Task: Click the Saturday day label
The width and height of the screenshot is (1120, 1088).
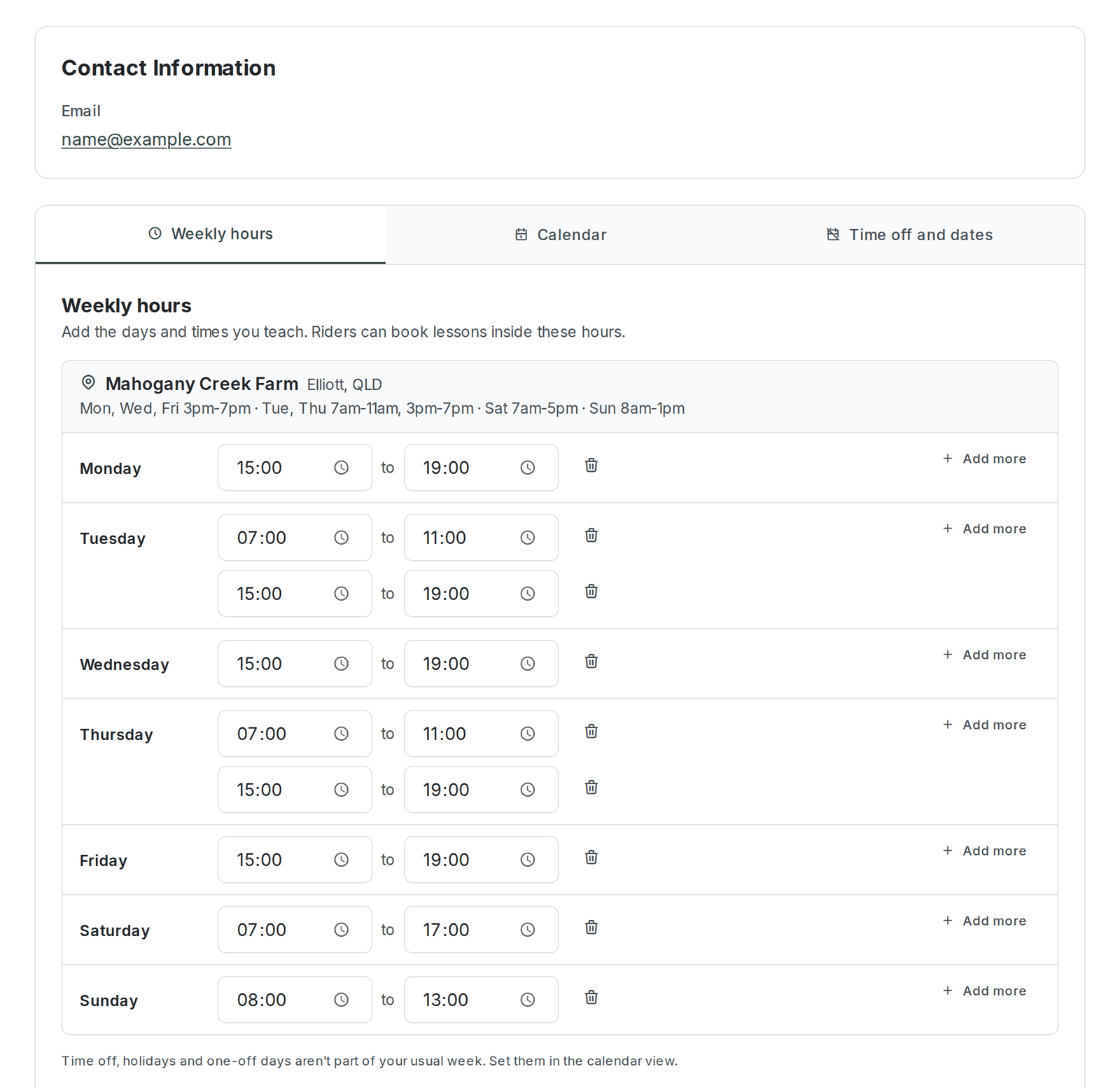Action: (x=115, y=930)
